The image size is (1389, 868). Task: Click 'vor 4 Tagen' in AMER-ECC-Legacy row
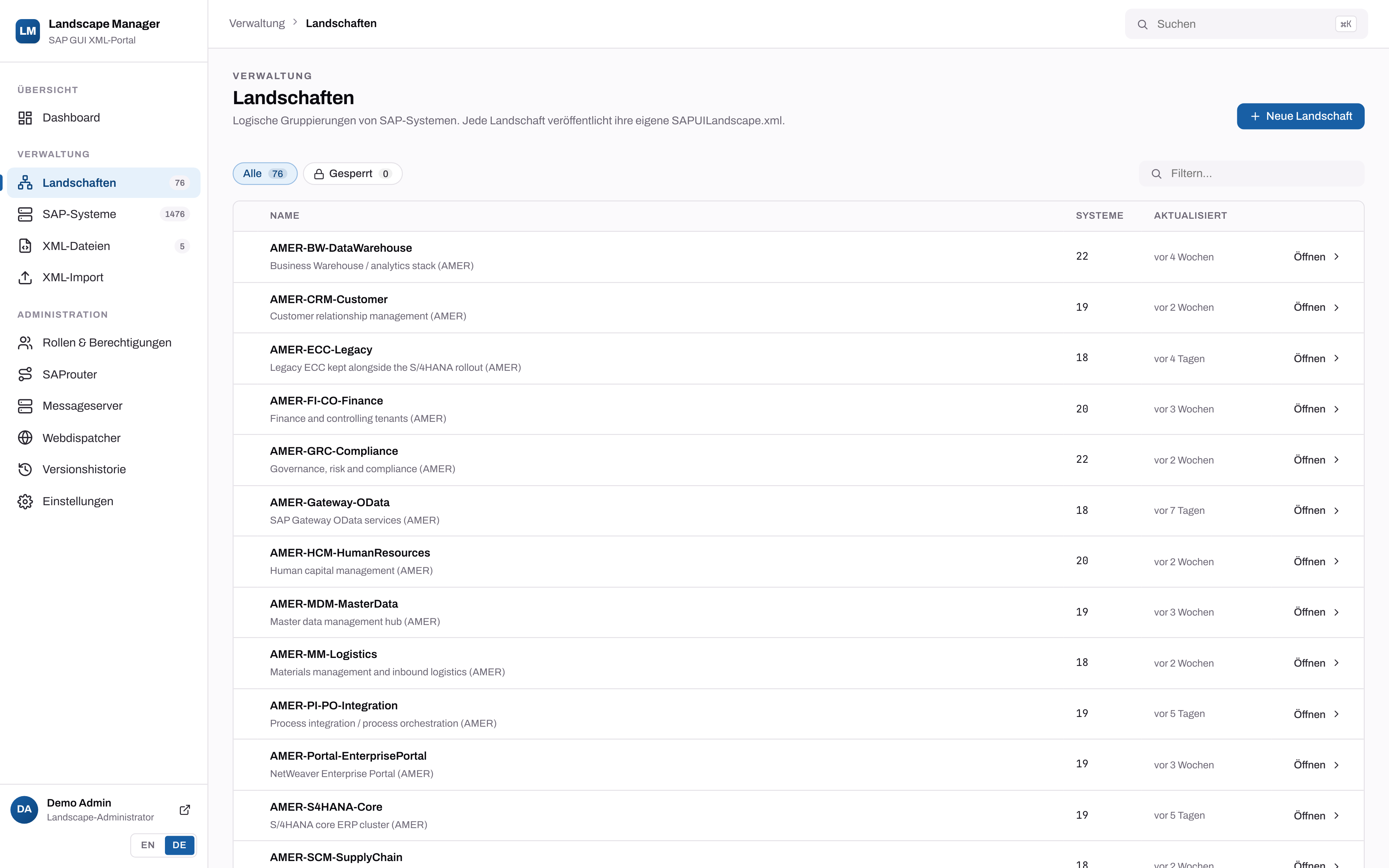[1179, 359]
